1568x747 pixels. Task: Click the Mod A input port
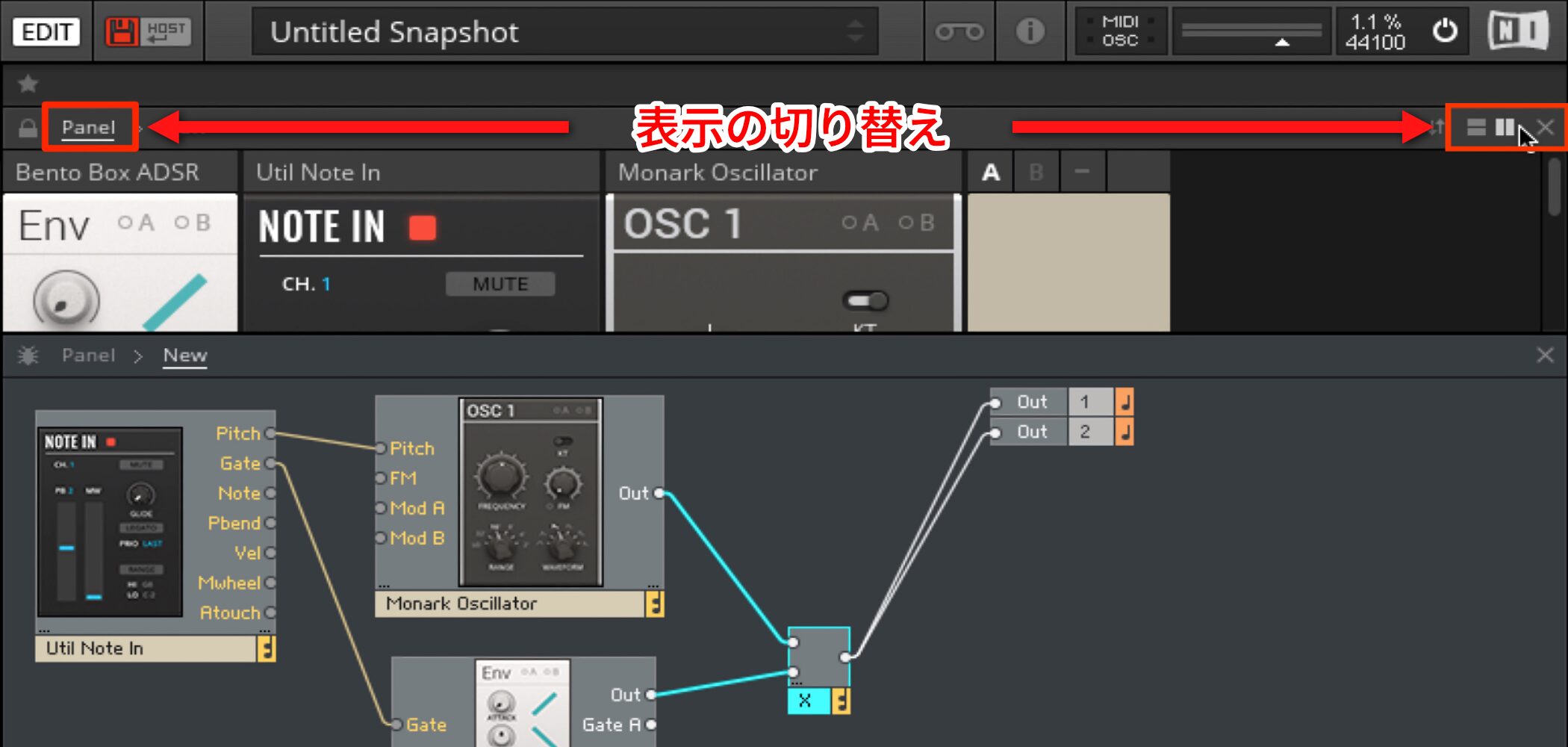click(x=380, y=508)
